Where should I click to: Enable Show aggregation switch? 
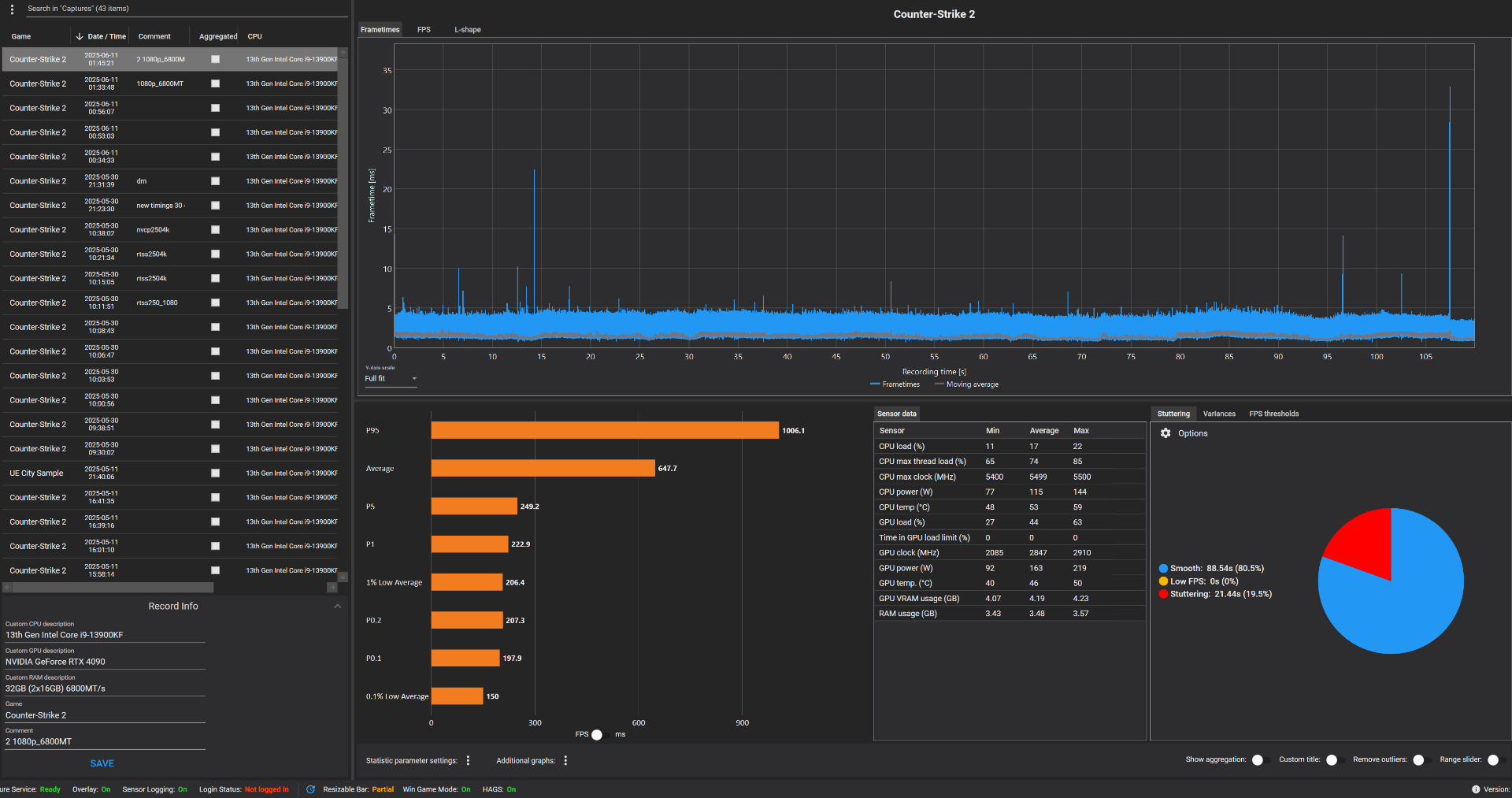[1261, 760]
